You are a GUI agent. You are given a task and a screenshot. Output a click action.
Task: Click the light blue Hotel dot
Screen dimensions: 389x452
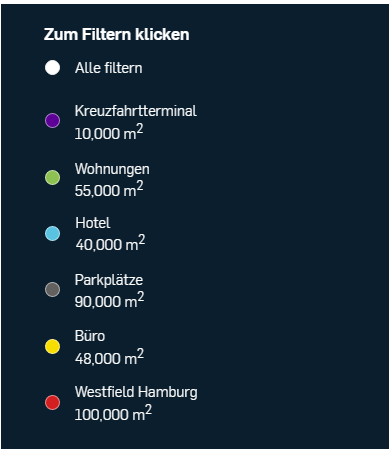tap(52, 233)
